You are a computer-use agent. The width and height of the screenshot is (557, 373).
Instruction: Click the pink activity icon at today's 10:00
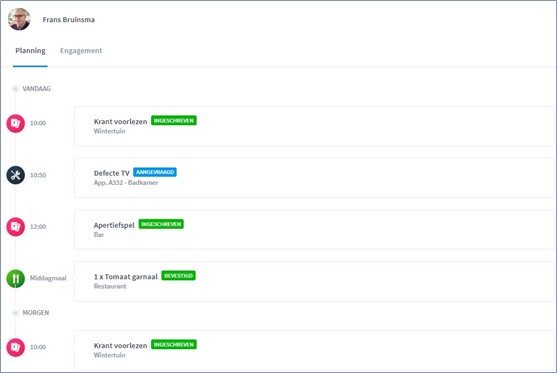coord(16,123)
